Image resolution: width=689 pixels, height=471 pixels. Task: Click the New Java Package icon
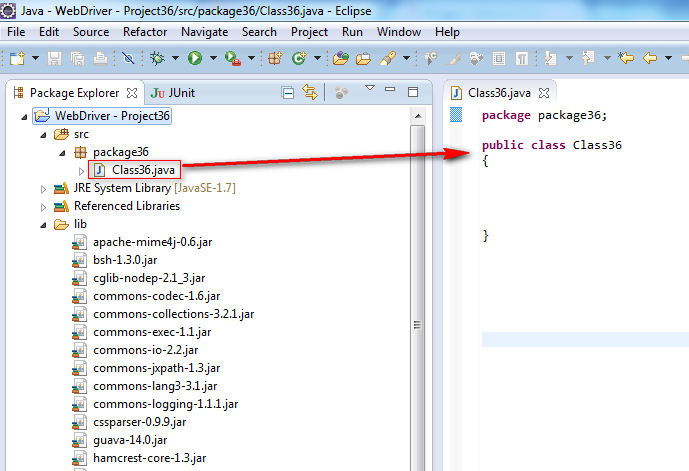(x=276, y=58)
